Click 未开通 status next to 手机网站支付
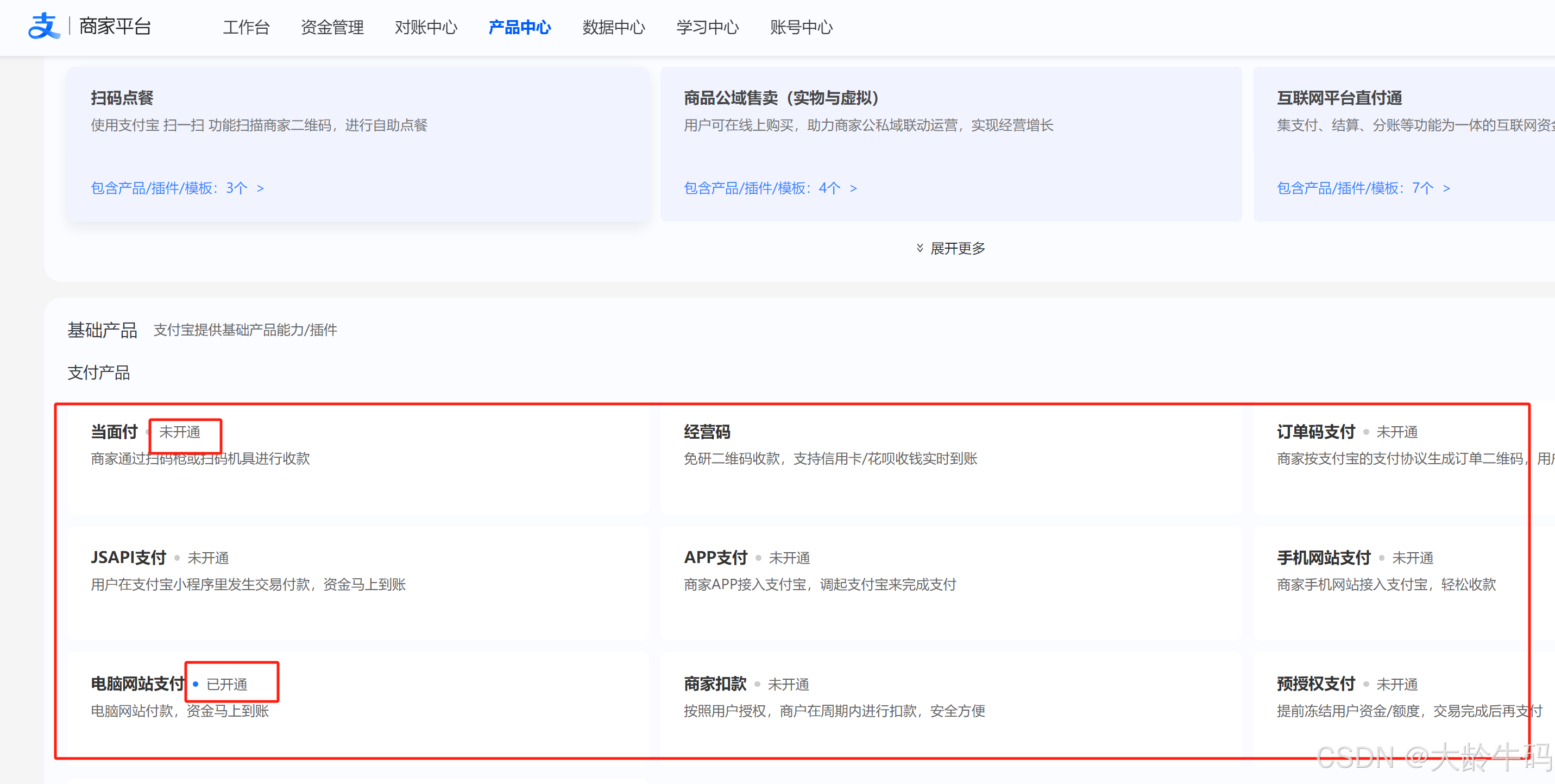This screenshot has height=784, width=1555. click(x=1413, y=558)
